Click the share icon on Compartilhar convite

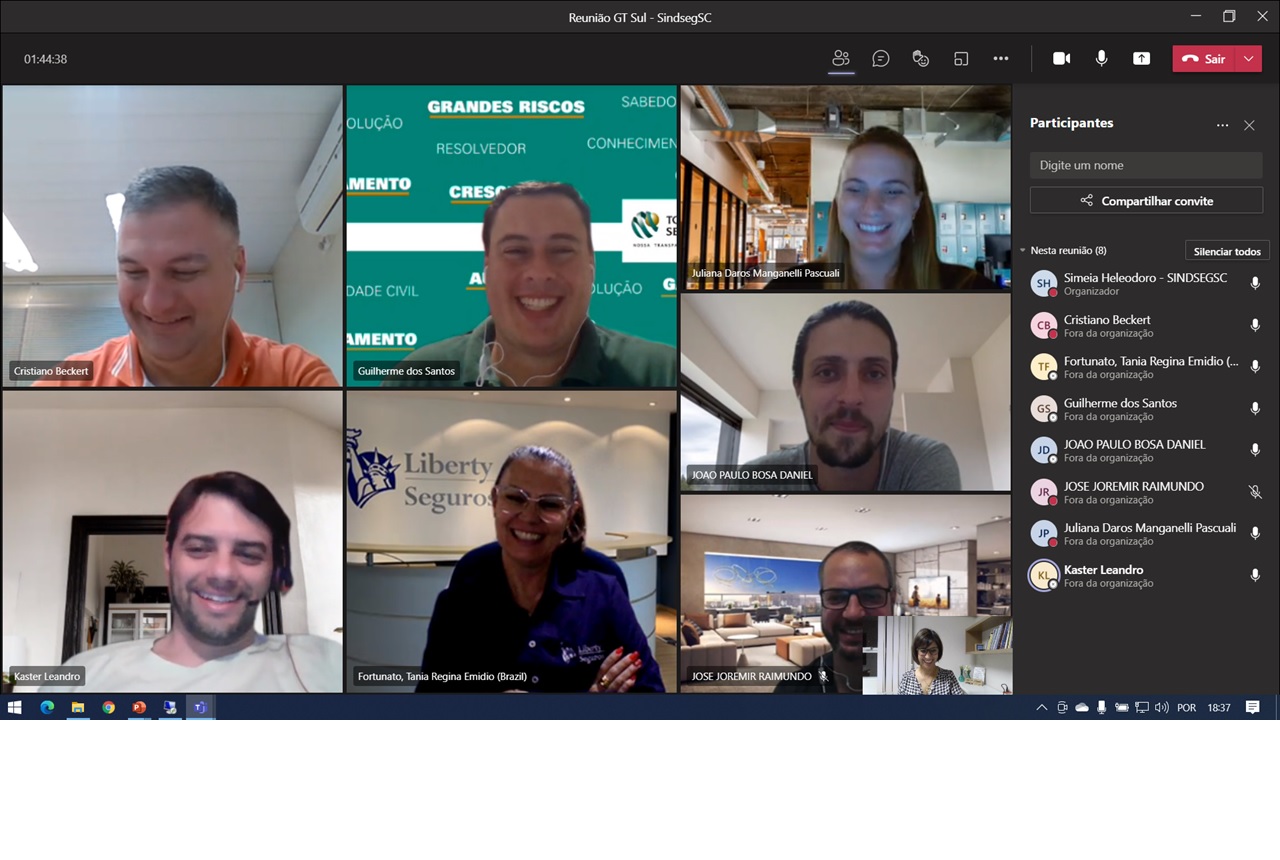1086,201
